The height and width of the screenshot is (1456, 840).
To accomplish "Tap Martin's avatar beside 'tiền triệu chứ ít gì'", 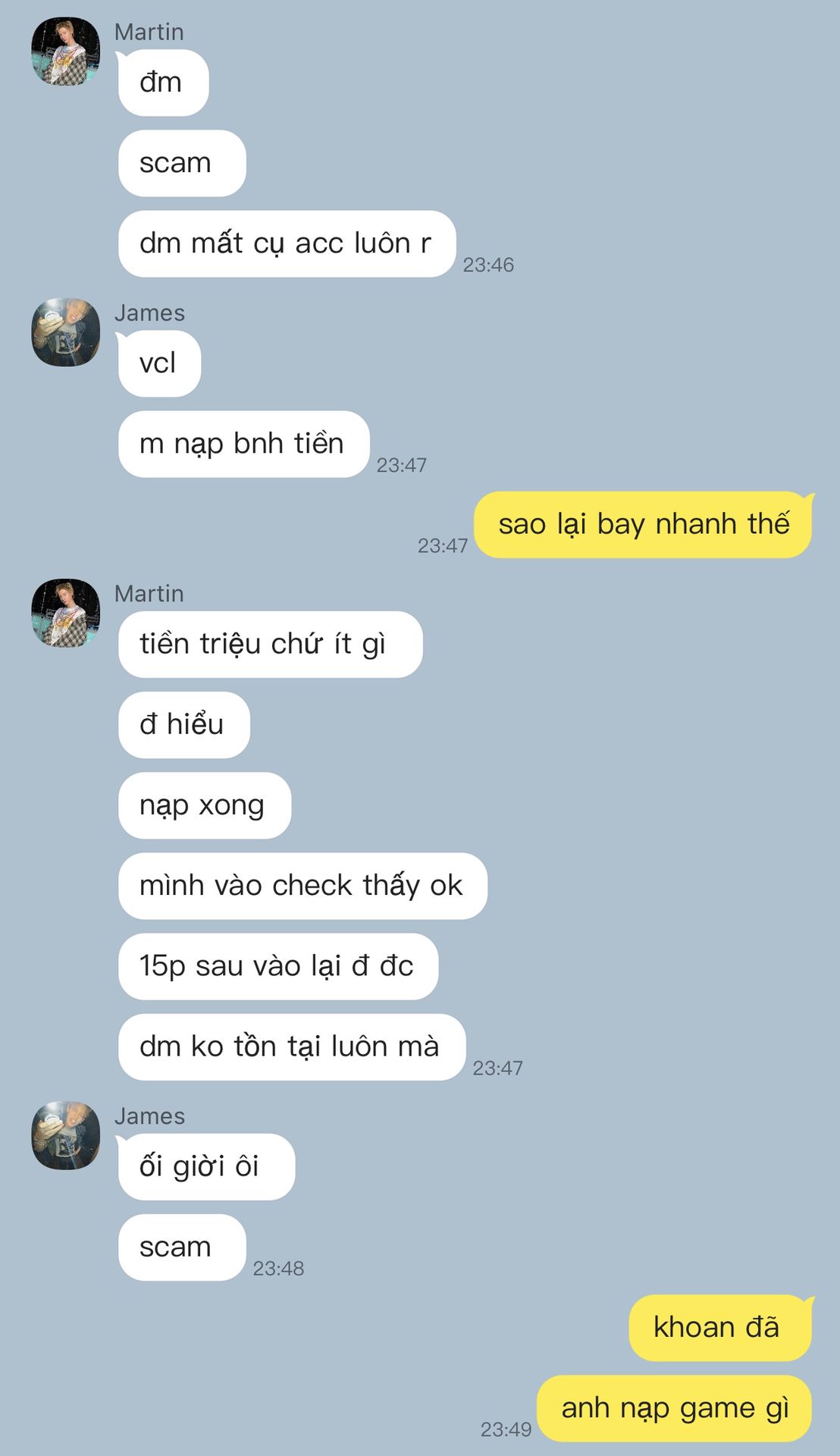I will pyautogui.click(x=65, y=613).
